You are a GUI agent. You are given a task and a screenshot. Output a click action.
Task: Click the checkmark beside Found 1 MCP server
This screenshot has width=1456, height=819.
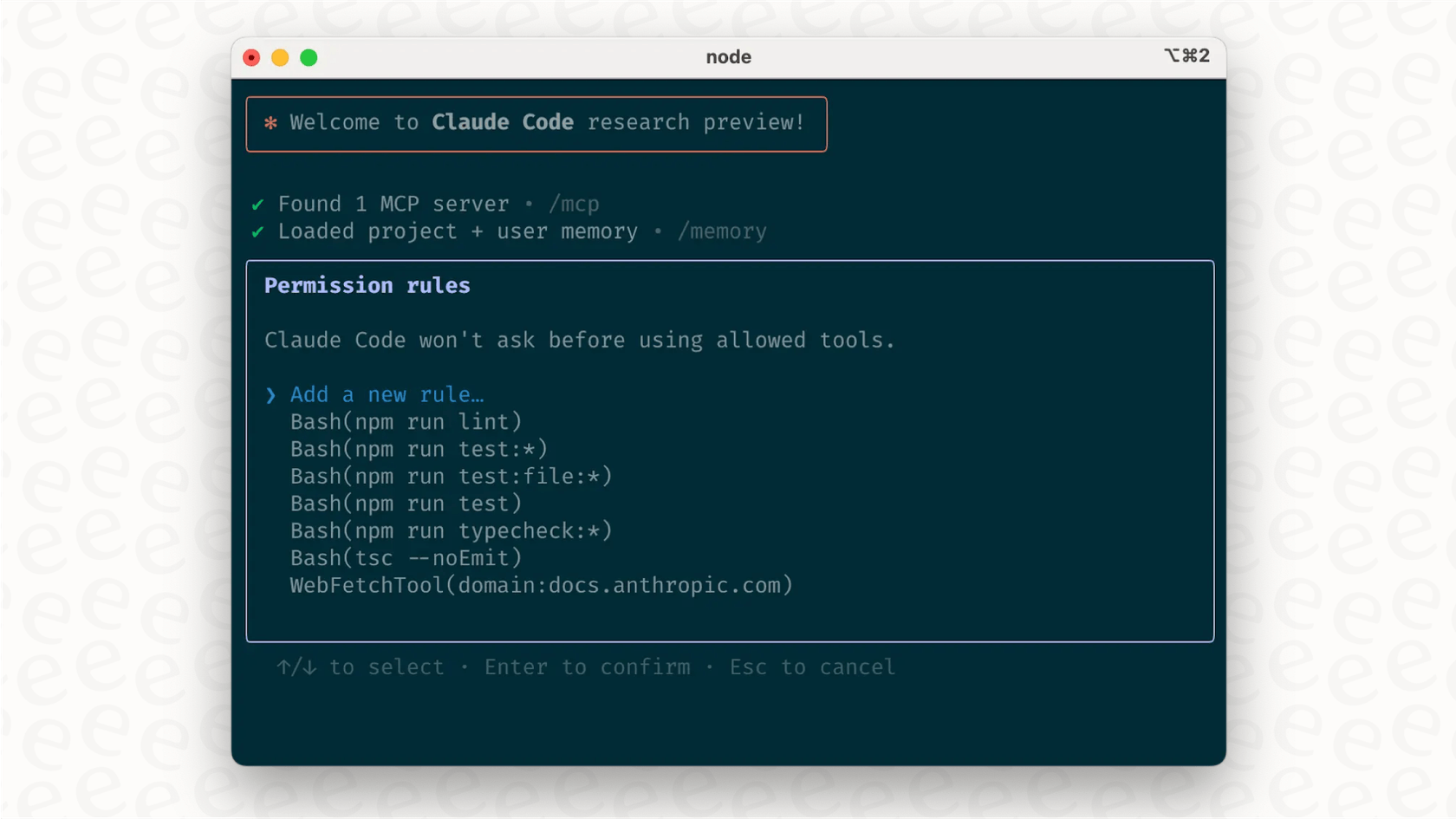[257, 205]
